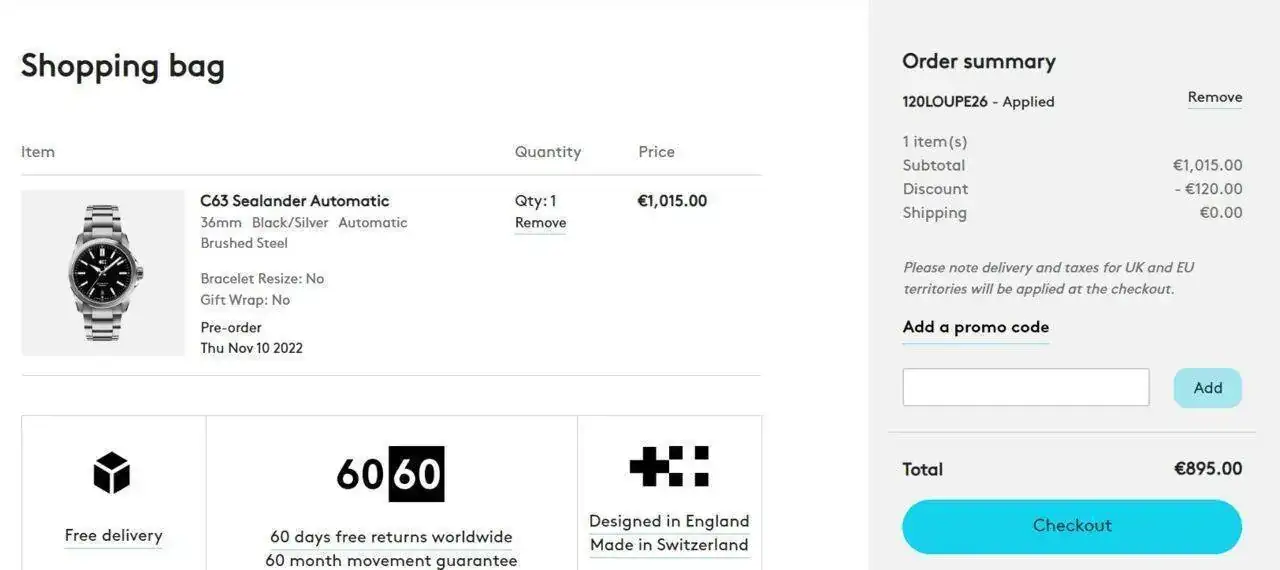
Task: Click the Shopping bag heading
Action: [122, 66]
